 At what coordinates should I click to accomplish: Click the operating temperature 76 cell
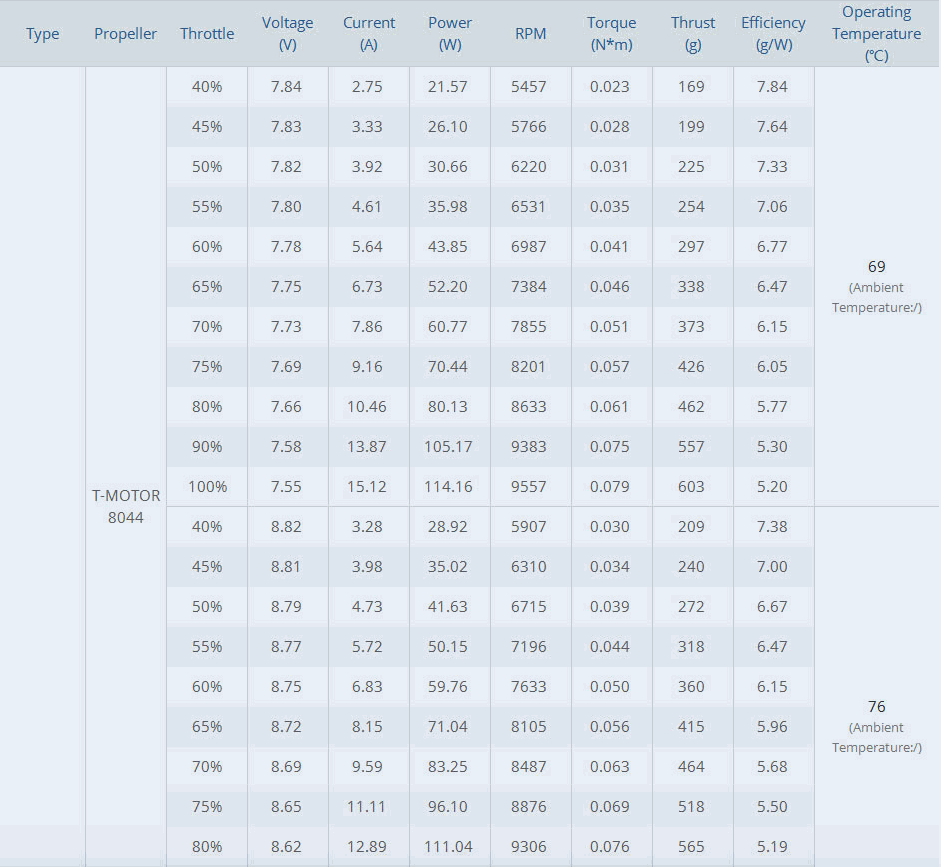tap(877, 707)
